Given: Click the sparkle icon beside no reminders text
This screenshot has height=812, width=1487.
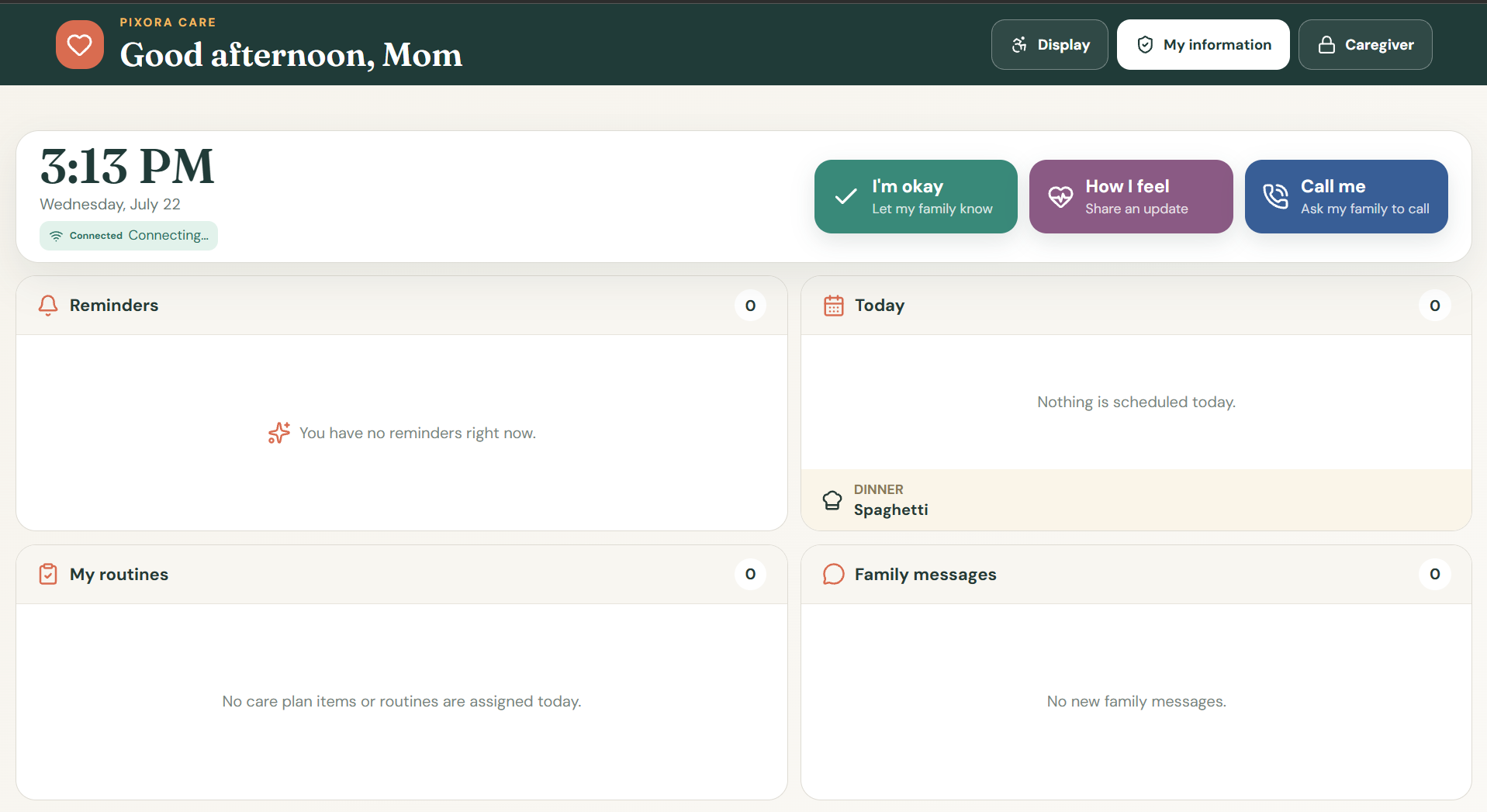Looking at the screenshot, I should pos(279,433).
